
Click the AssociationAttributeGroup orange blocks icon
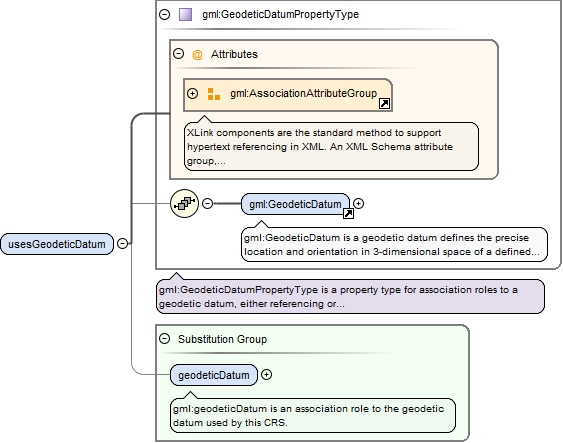[214, 94]
